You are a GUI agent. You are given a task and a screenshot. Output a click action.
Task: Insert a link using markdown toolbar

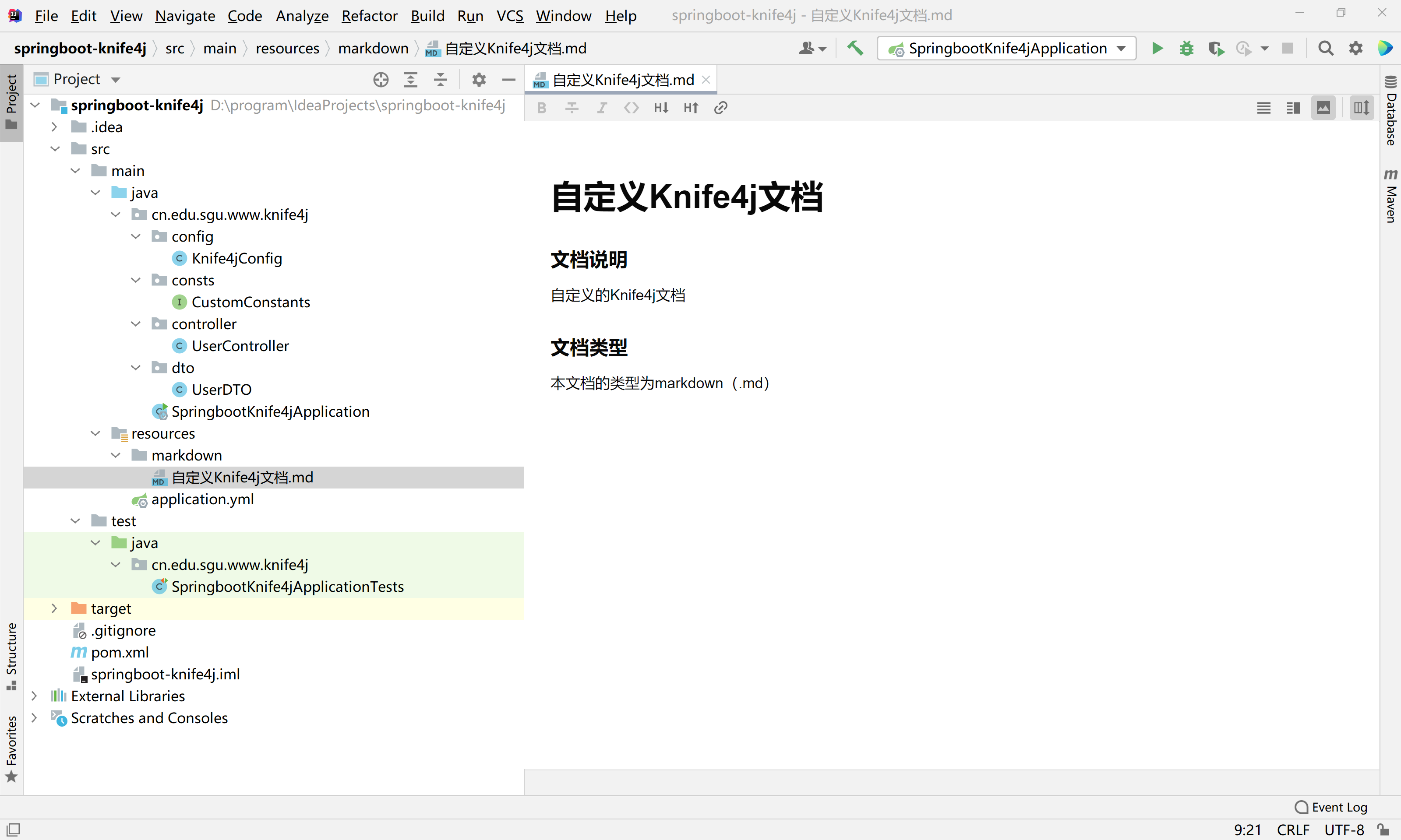pos(720,108)
